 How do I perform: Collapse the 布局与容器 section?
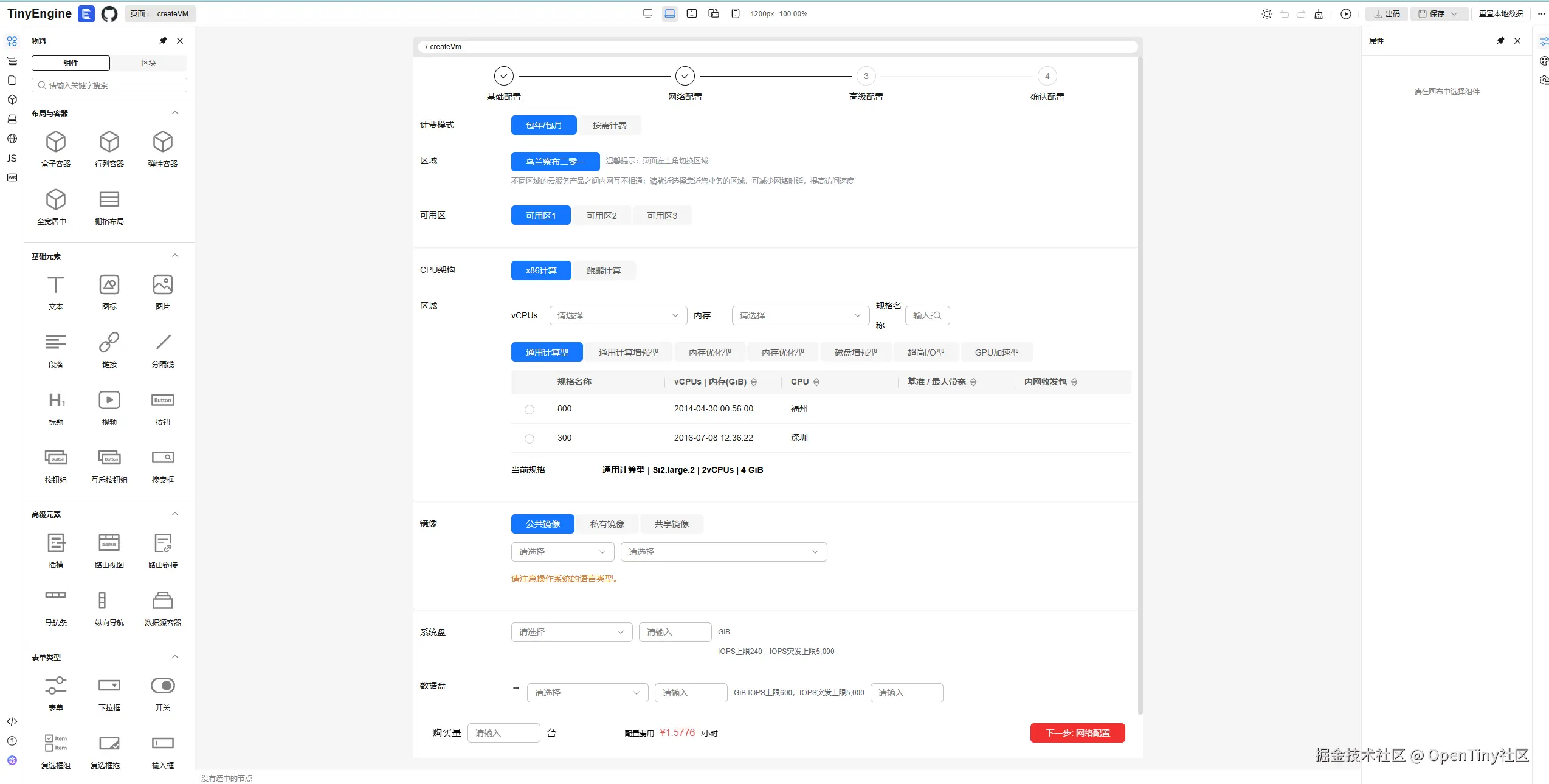[175, 113]
